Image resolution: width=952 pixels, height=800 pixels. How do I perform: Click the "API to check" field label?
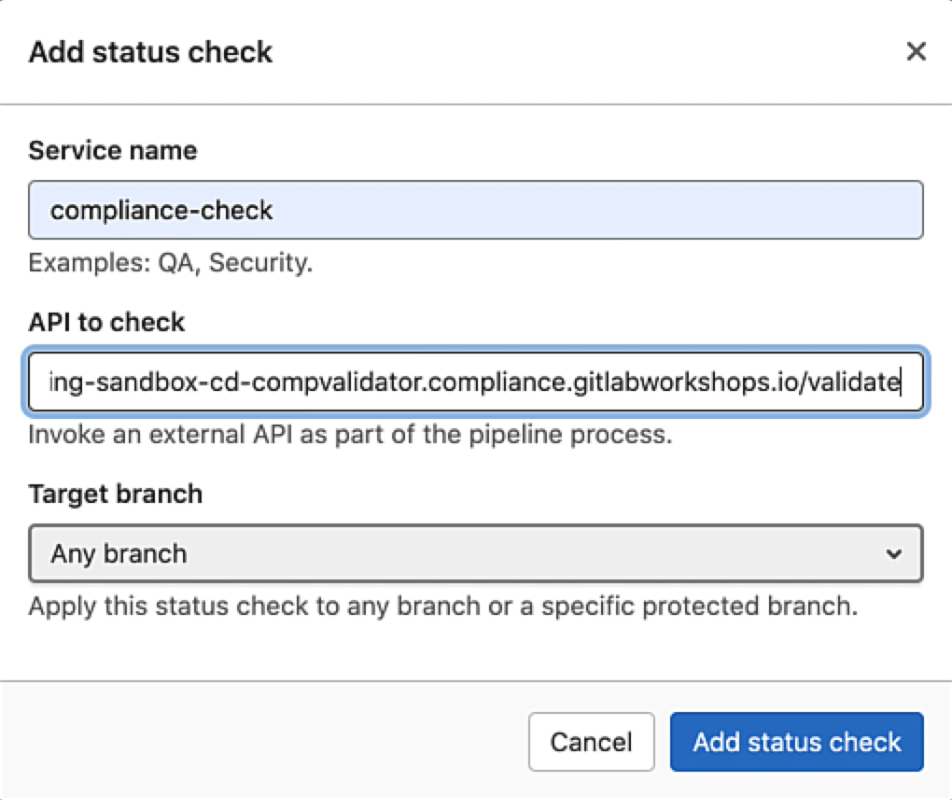click(x=106, y=323)
